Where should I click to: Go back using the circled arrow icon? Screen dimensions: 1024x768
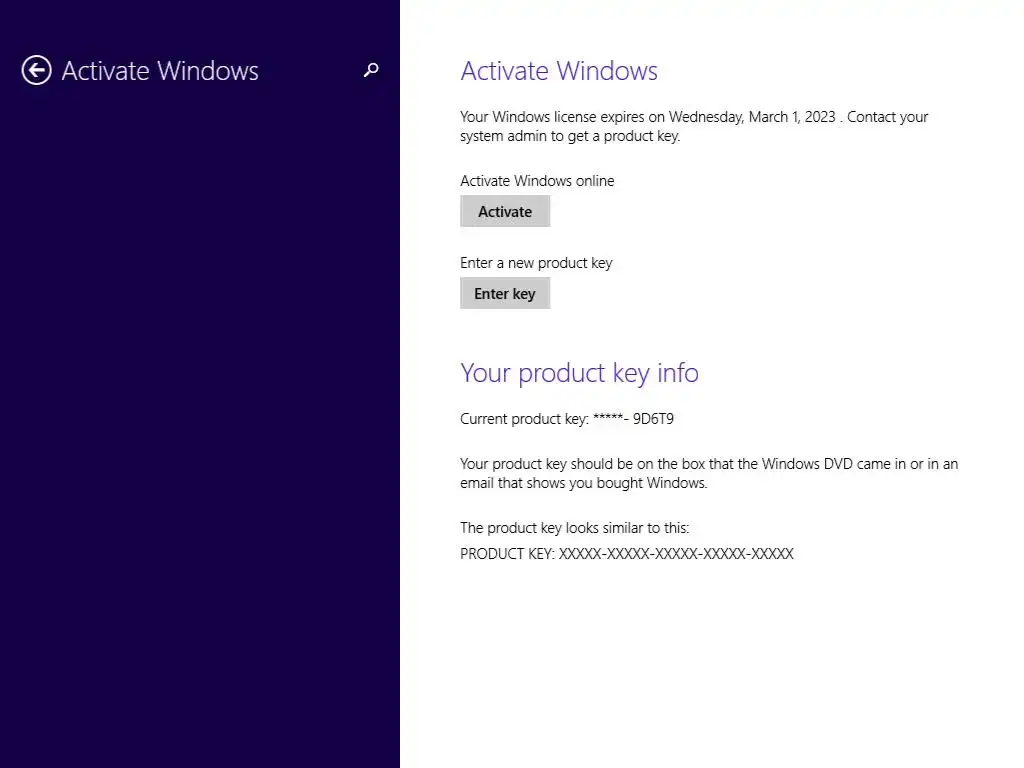(x=37, y=70)
